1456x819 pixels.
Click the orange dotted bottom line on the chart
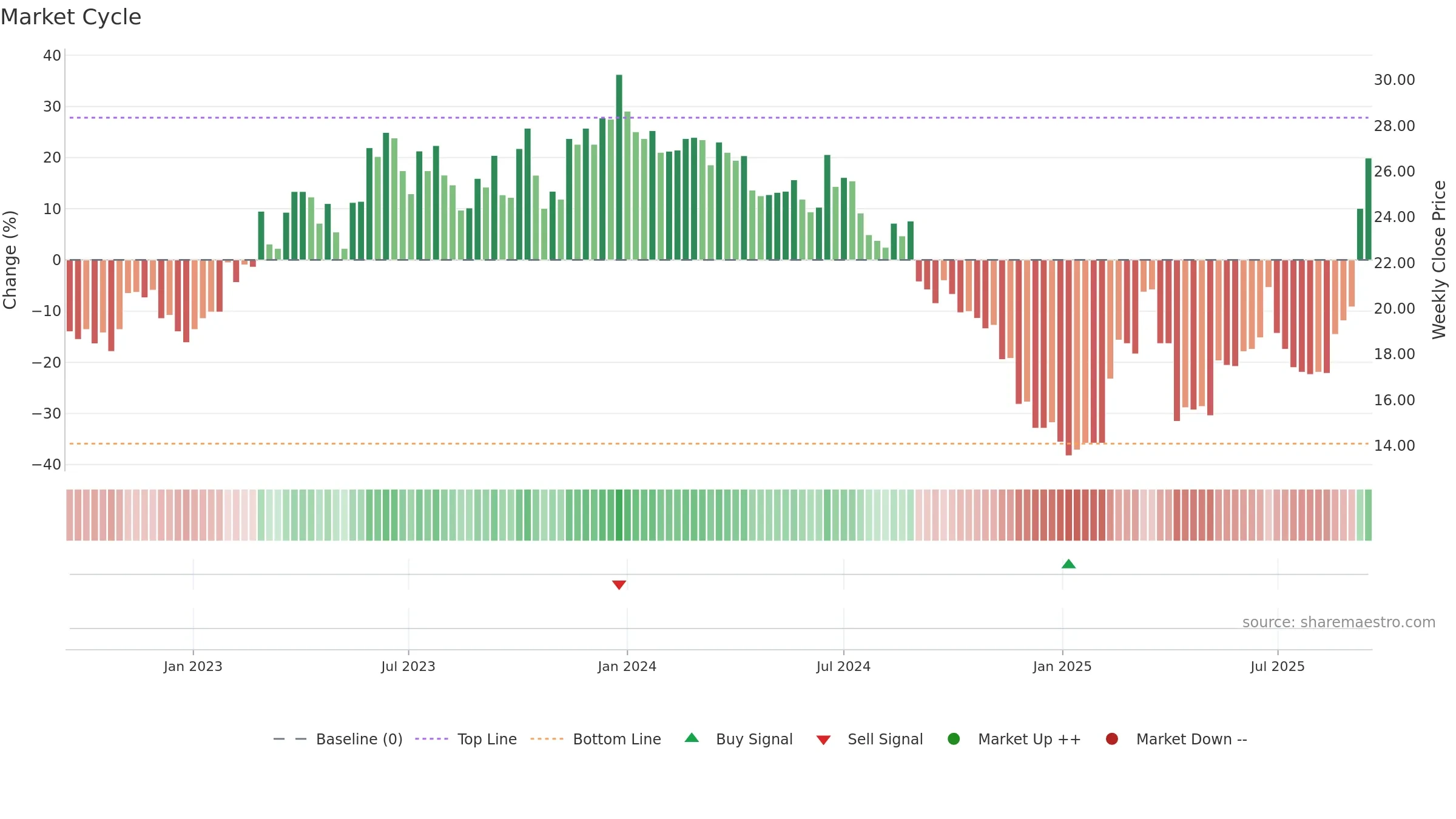(x=719, y=444)
